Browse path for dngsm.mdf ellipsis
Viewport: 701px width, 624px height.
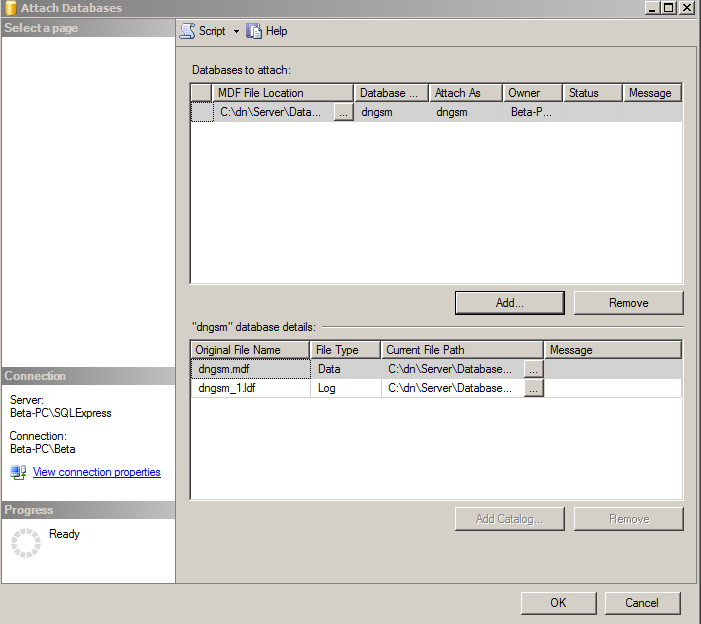(x=533, y=369)
